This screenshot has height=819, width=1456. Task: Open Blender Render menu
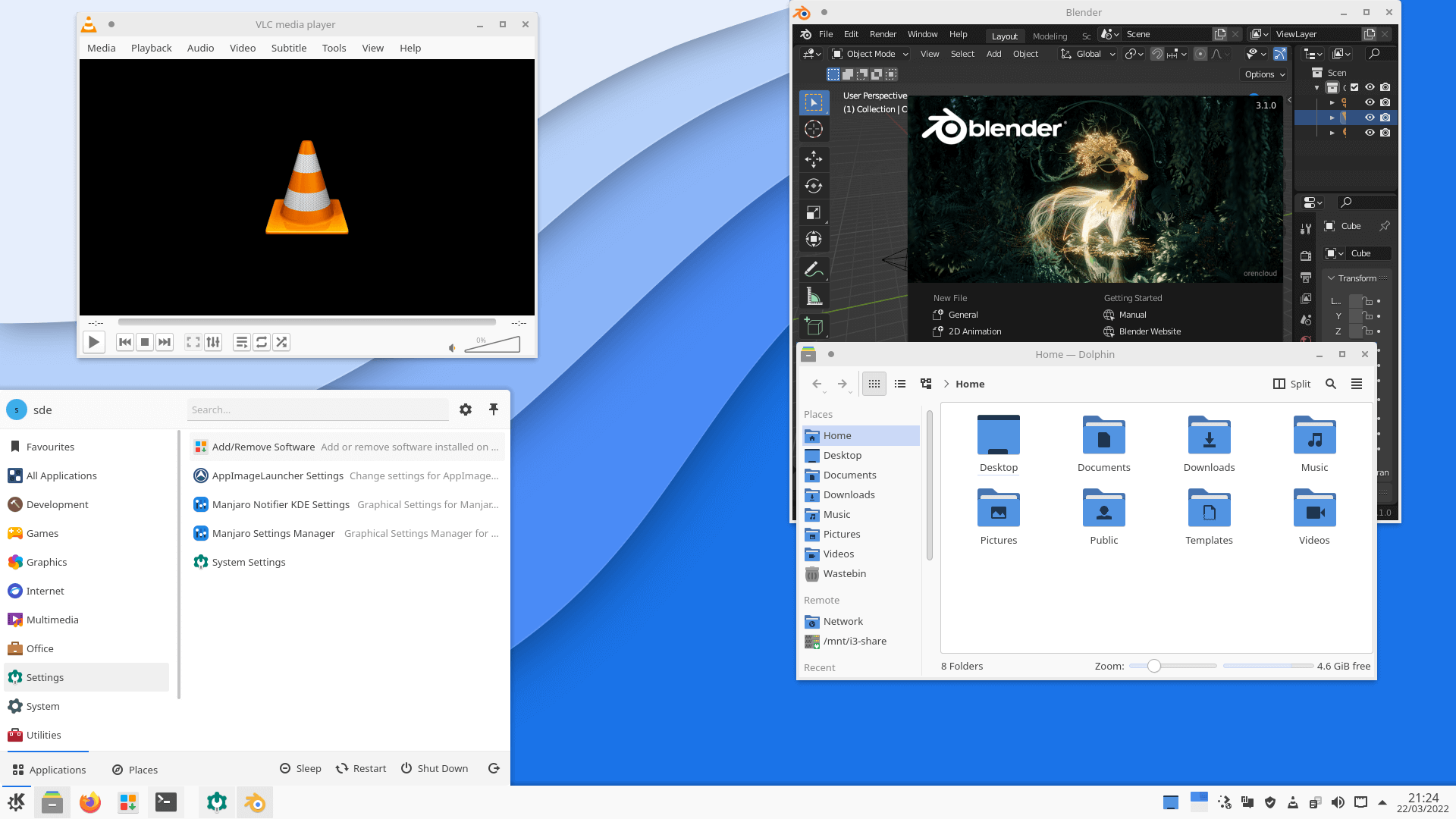tap(883, 34)
